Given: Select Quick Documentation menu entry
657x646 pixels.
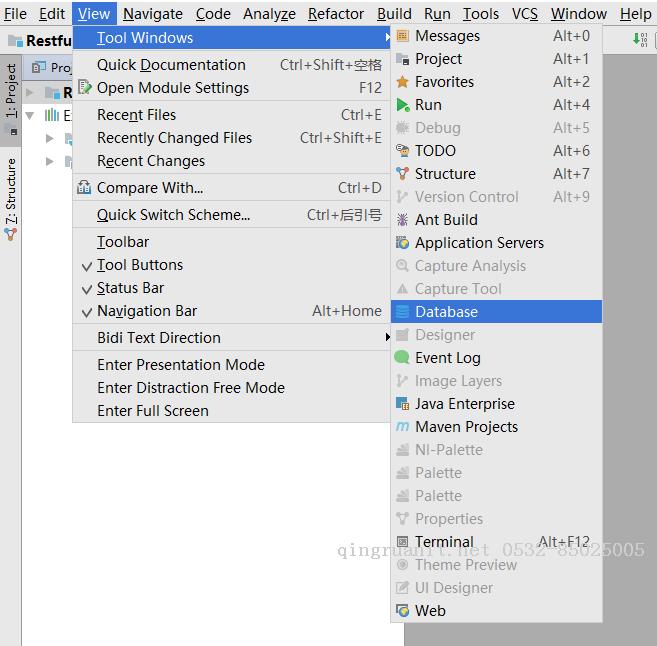Looking at the screenshot, I should pos(231,65).
